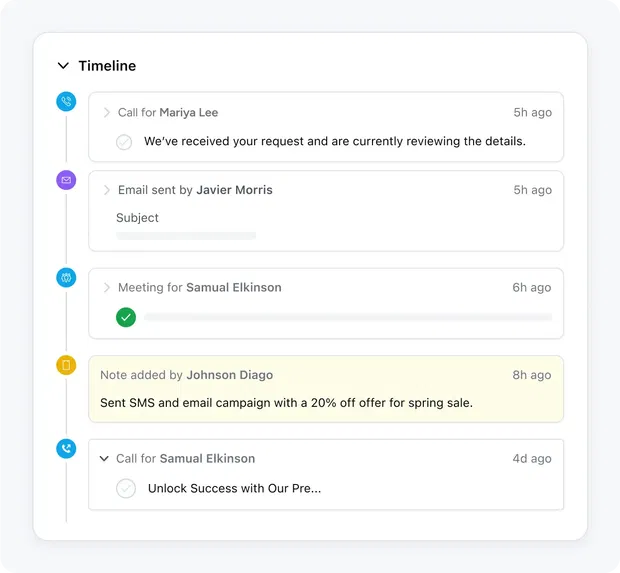The height and width of the screenshot is (573, 620).
Task: Check the 'Unlock Success with Our Pre...' task
Action: (x=126, y=489)
